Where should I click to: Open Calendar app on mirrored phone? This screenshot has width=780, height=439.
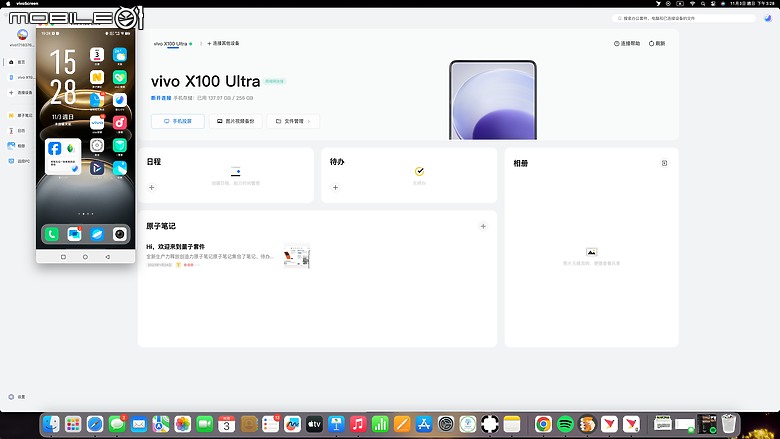tap(97, 55)
